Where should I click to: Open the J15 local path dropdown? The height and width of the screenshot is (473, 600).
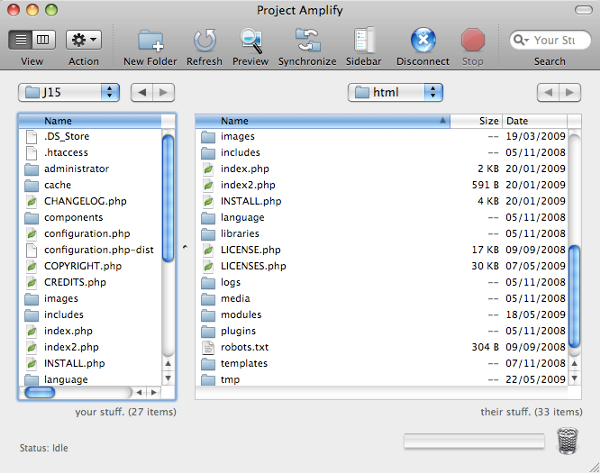pyautogui.click(x=69, y=92)
